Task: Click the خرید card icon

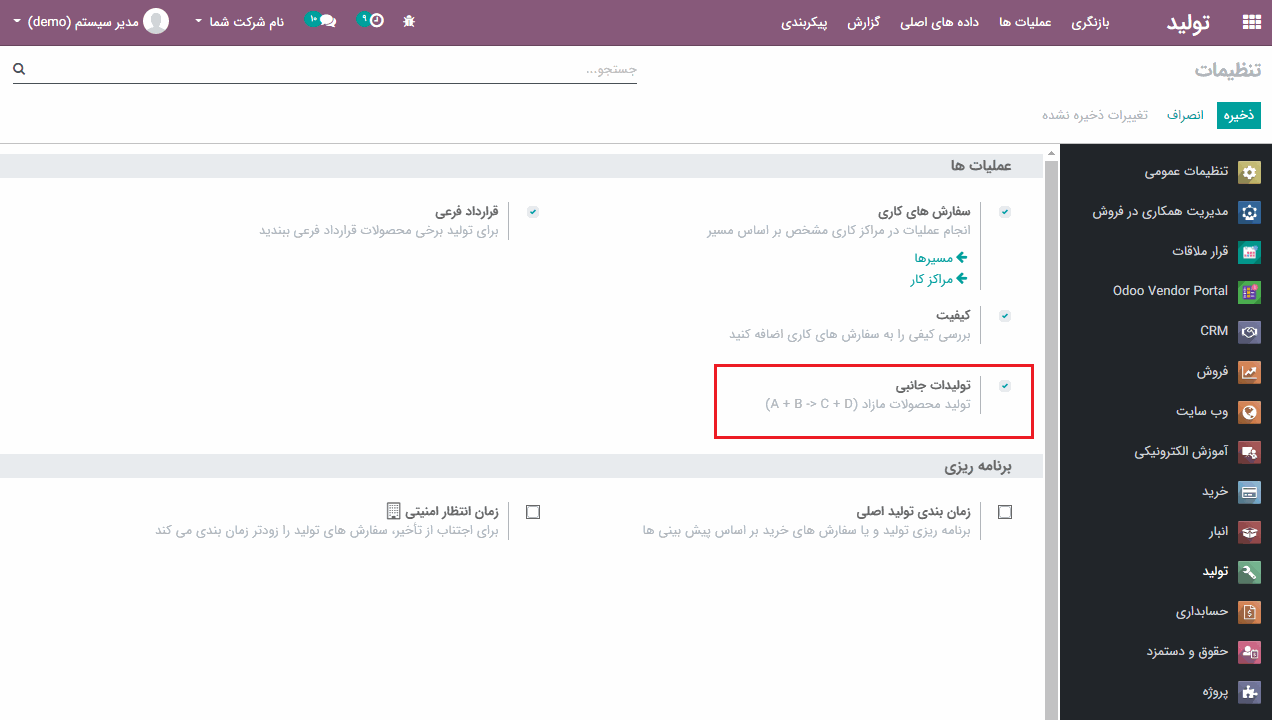Action: [1249, 492]
